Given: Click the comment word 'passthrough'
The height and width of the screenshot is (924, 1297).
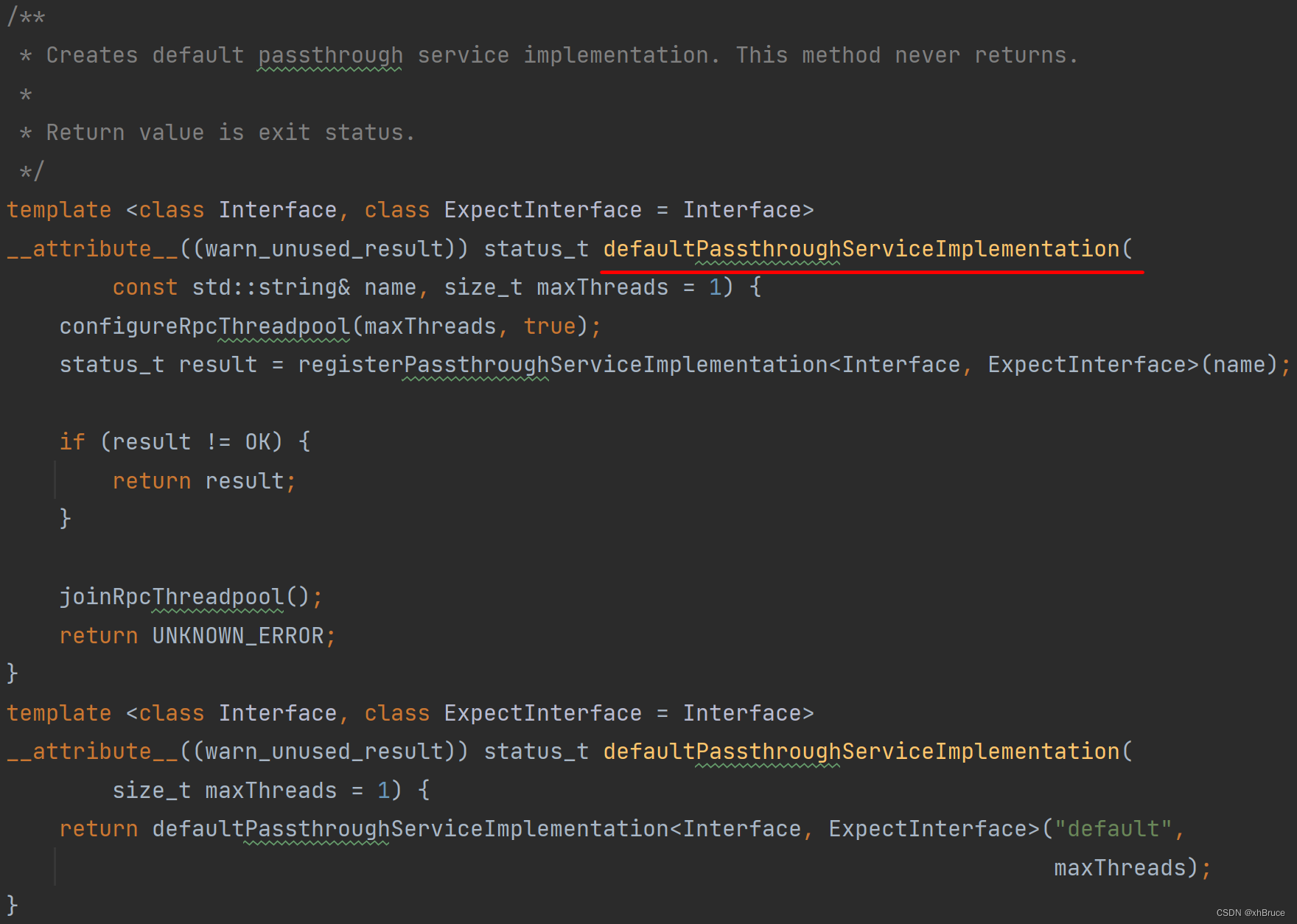Looking at the screenshot, I should pyautogui.click(x=331, y=55).
